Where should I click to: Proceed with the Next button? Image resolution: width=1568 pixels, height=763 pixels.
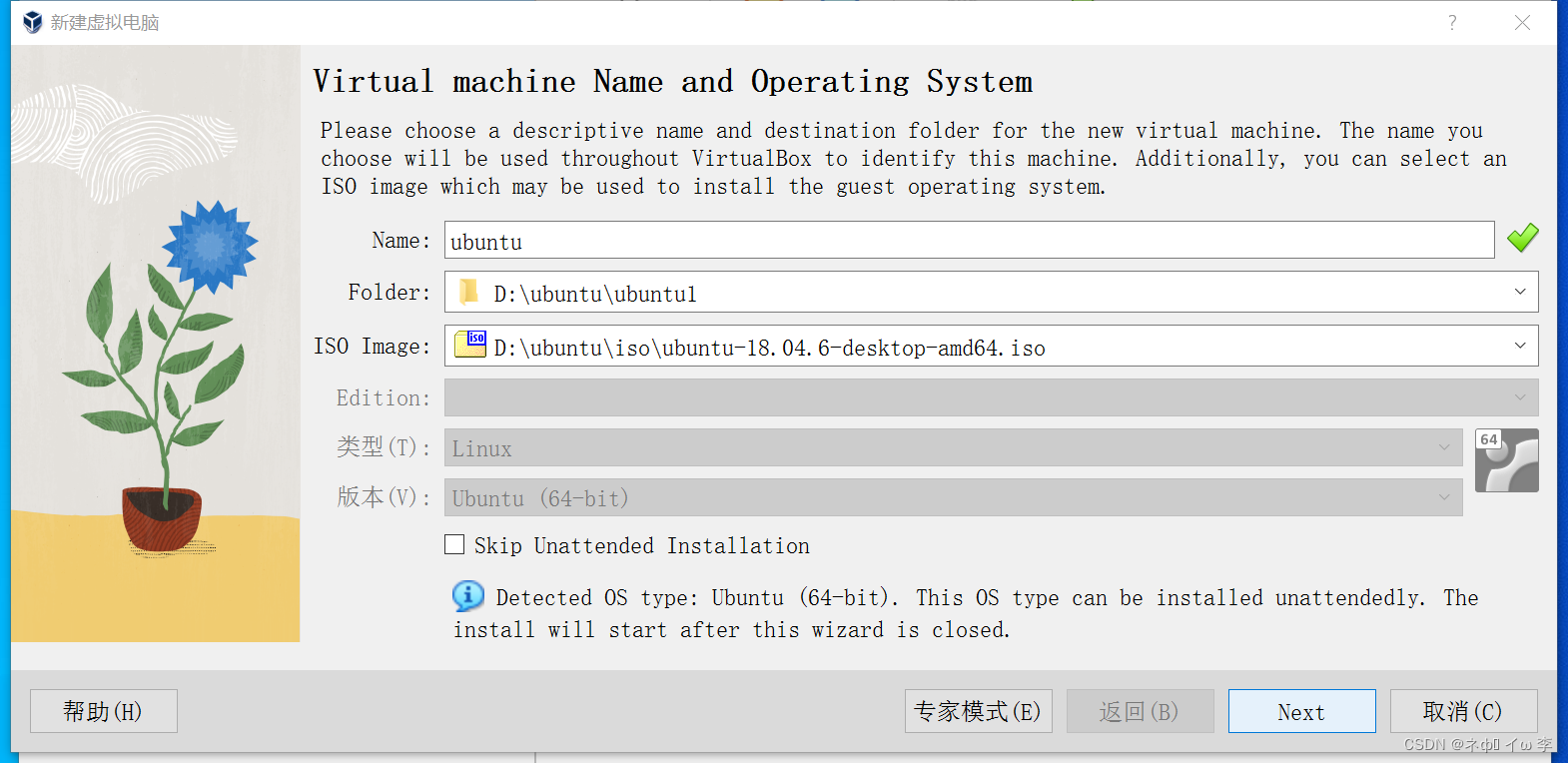[x=1302, y=711]
